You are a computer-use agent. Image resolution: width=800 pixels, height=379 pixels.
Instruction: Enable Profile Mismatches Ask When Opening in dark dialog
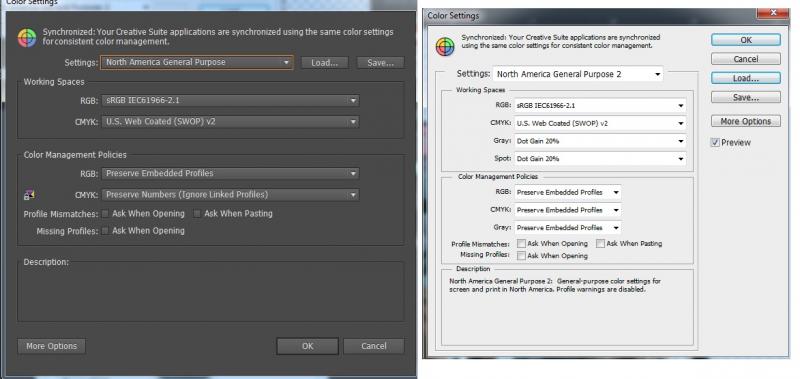point(106,214)
